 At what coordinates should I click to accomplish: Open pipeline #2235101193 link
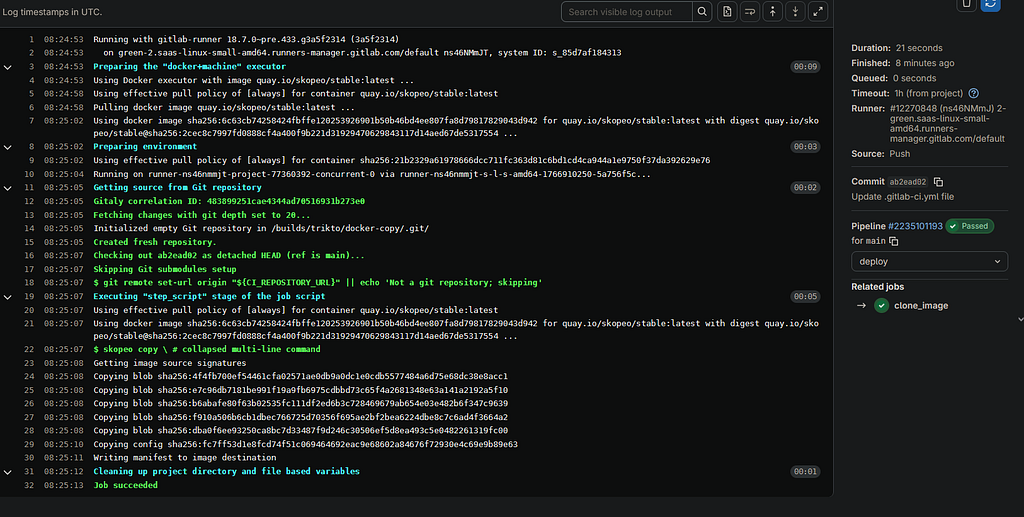[915, 226]
